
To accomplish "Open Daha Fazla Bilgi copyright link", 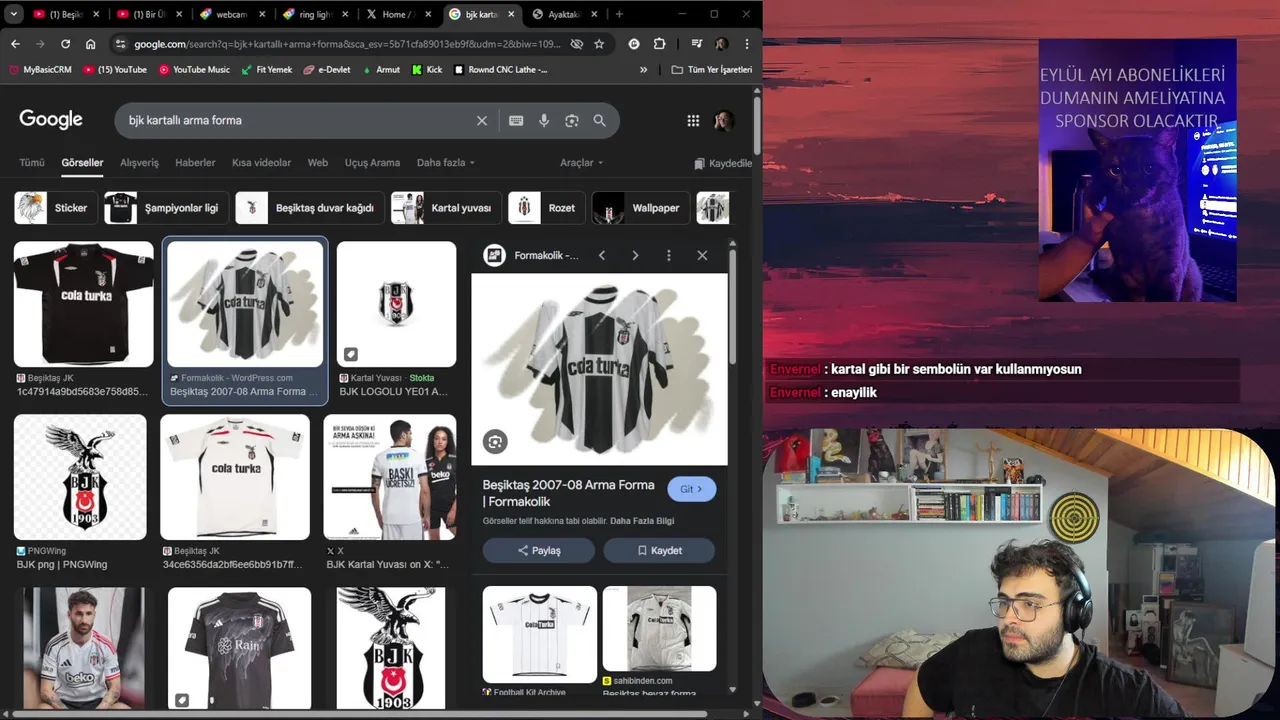I will (642, 521).
